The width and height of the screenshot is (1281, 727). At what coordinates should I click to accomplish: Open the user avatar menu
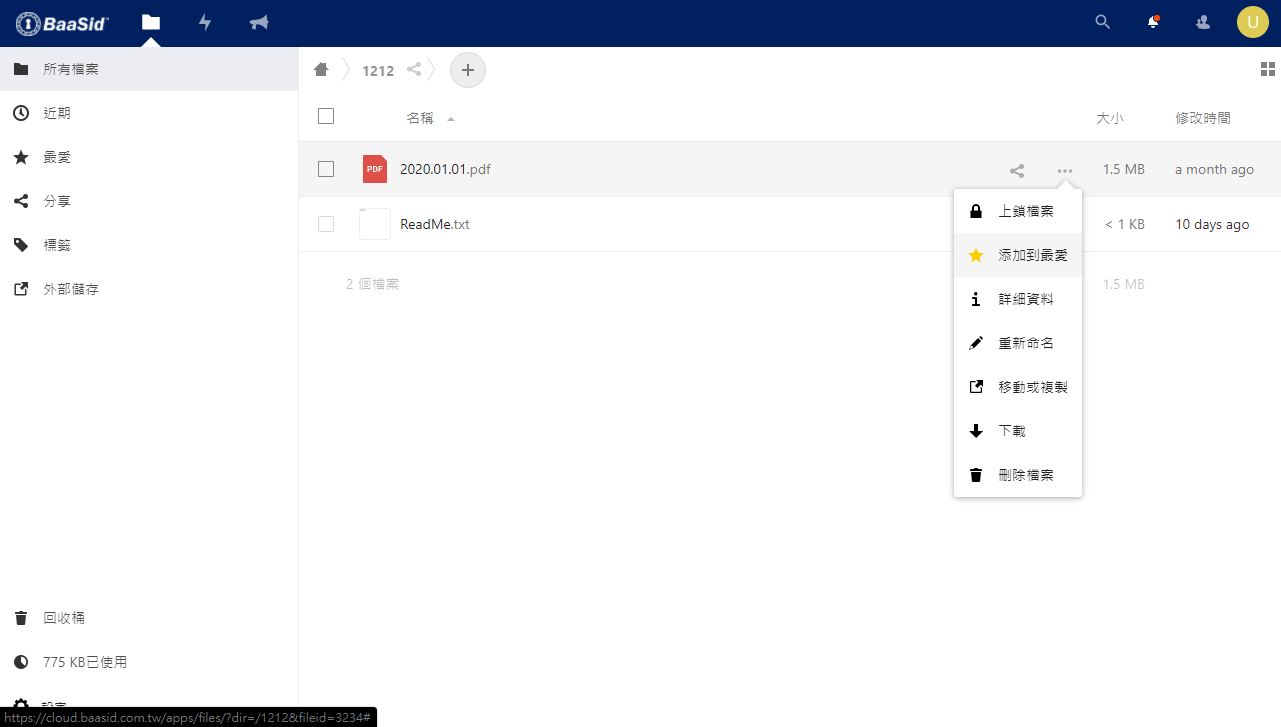click(x=1252, y=22)
